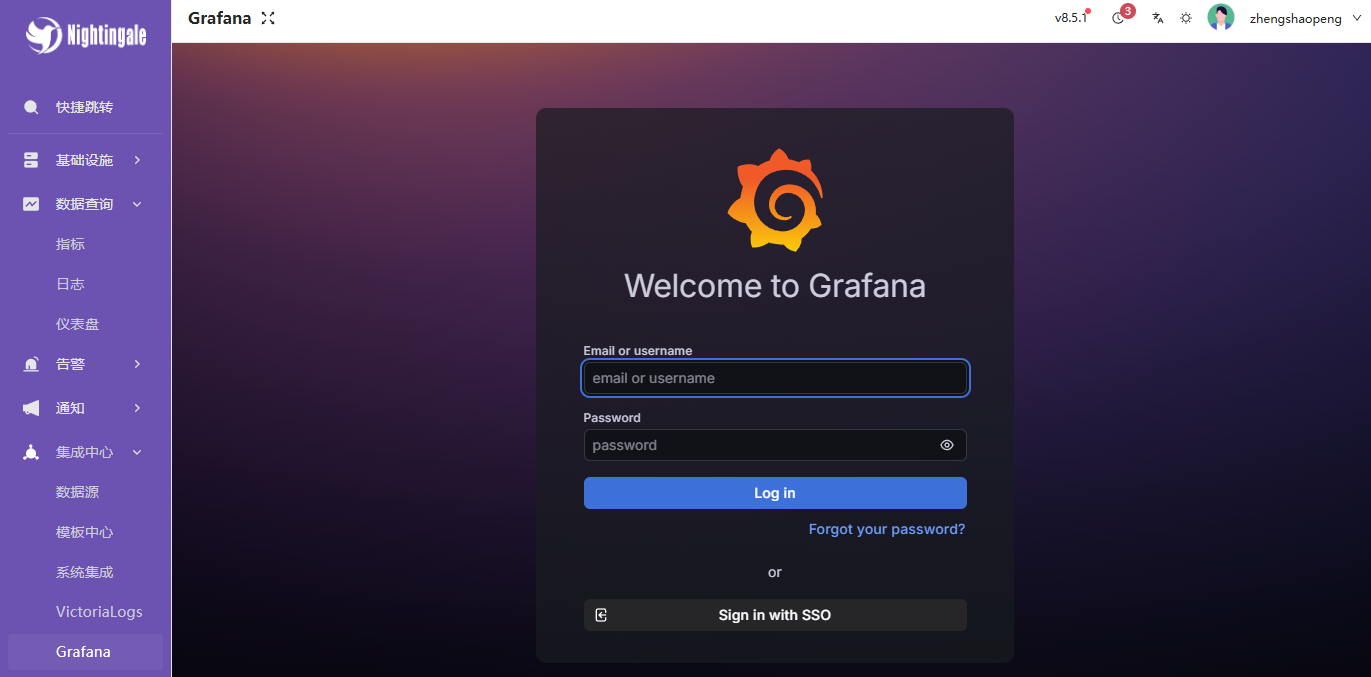This screenshot has width=1371, height=677.
Task: Select the Grafana sidebar menu item
Action: point(85,652)
